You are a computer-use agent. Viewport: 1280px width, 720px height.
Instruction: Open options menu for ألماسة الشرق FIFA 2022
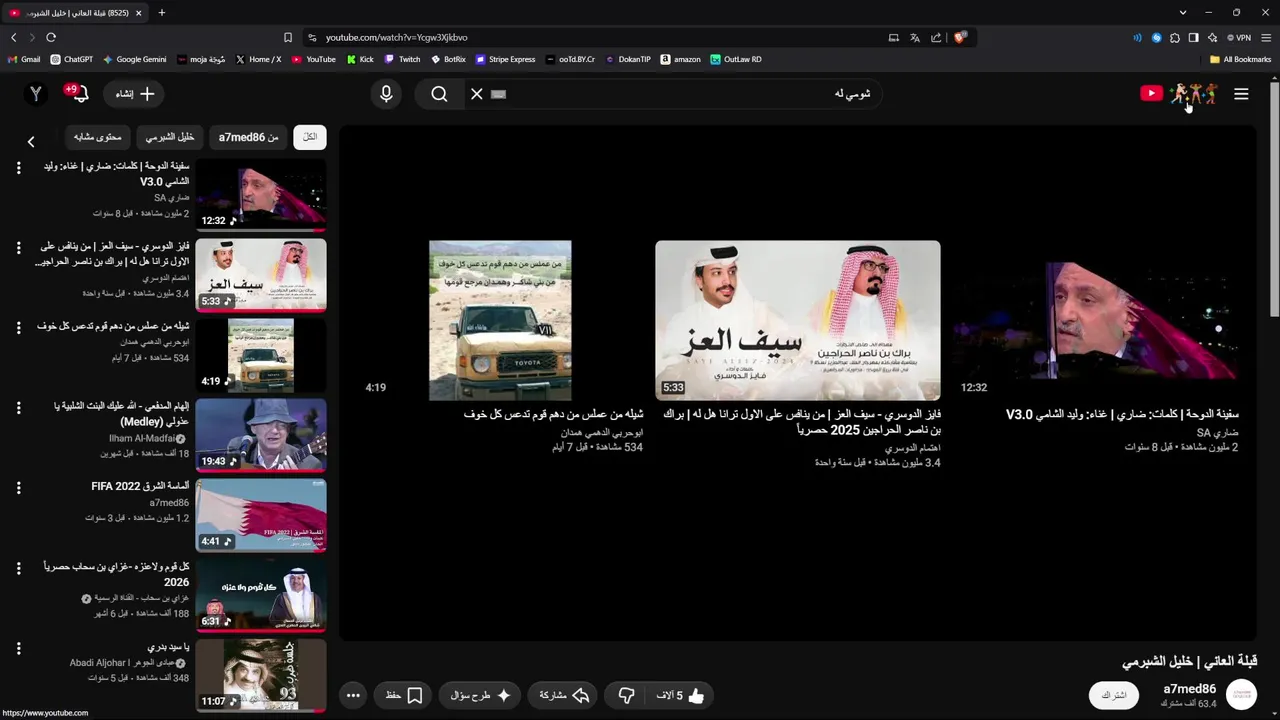pyautogui.click(x=18, y=488)
